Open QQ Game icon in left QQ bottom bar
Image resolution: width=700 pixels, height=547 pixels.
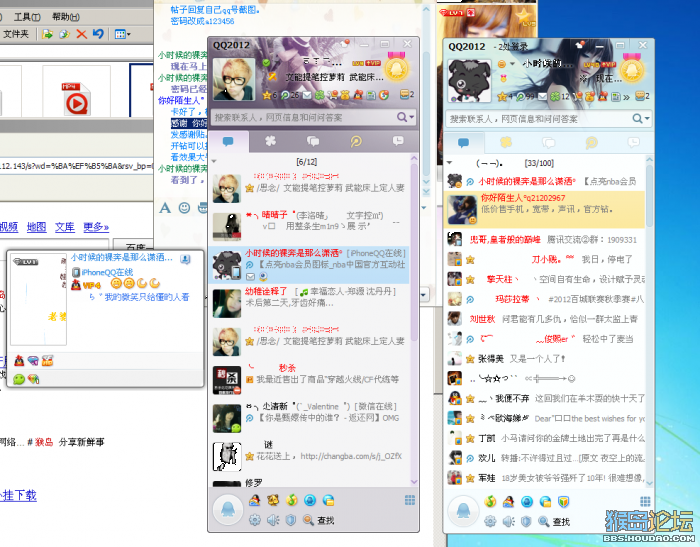(x=254, y=500)
